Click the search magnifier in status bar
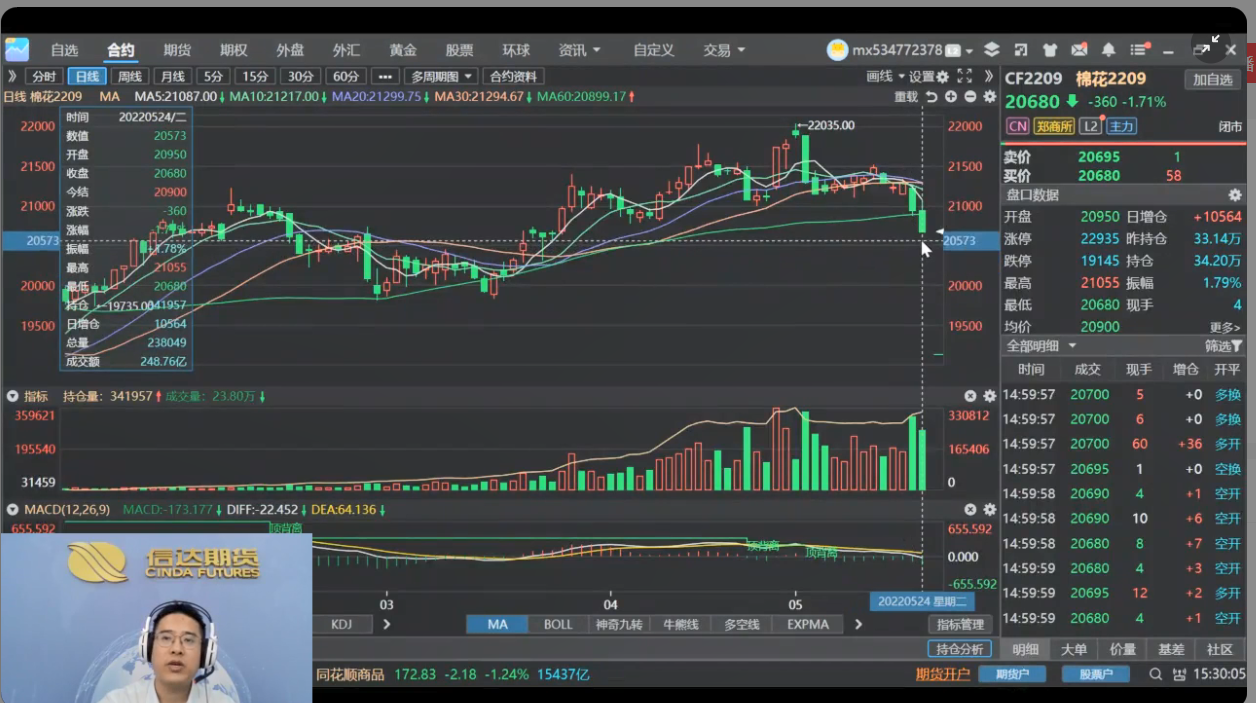 coord(1156,675)
